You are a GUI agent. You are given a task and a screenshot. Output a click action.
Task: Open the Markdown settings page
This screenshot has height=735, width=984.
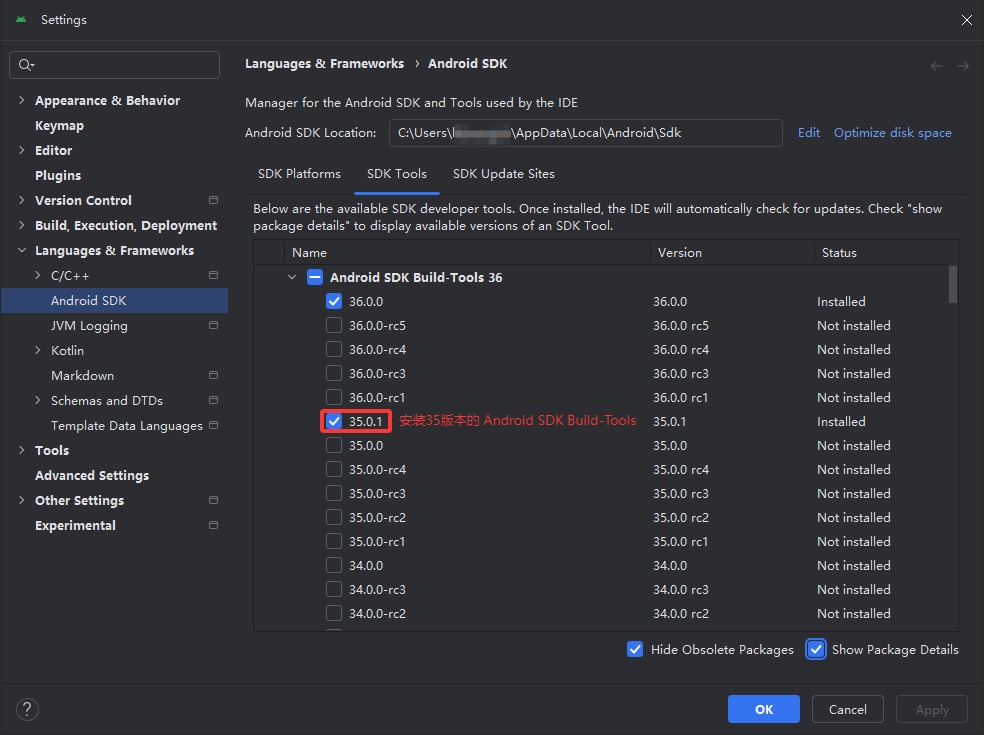(82, 375)
